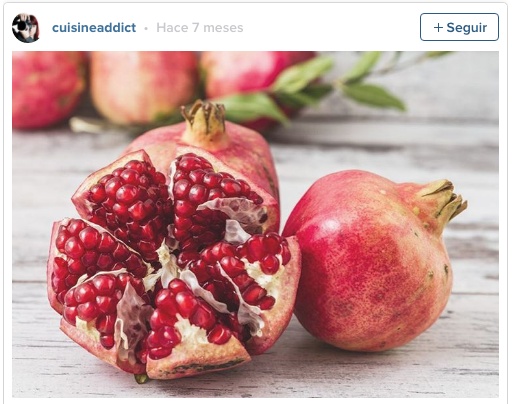Follow the account with the Seguir button
512x404 pixels.
(x=459, y=27)
